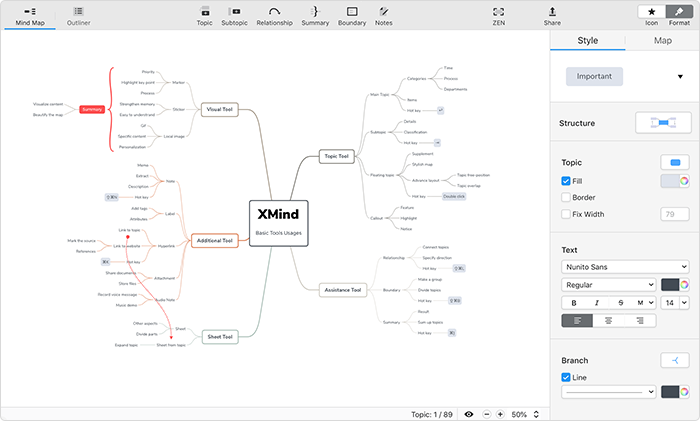700x421 pixels.
Task: Select the Advance layout subtopic
Action: (425, 180)
